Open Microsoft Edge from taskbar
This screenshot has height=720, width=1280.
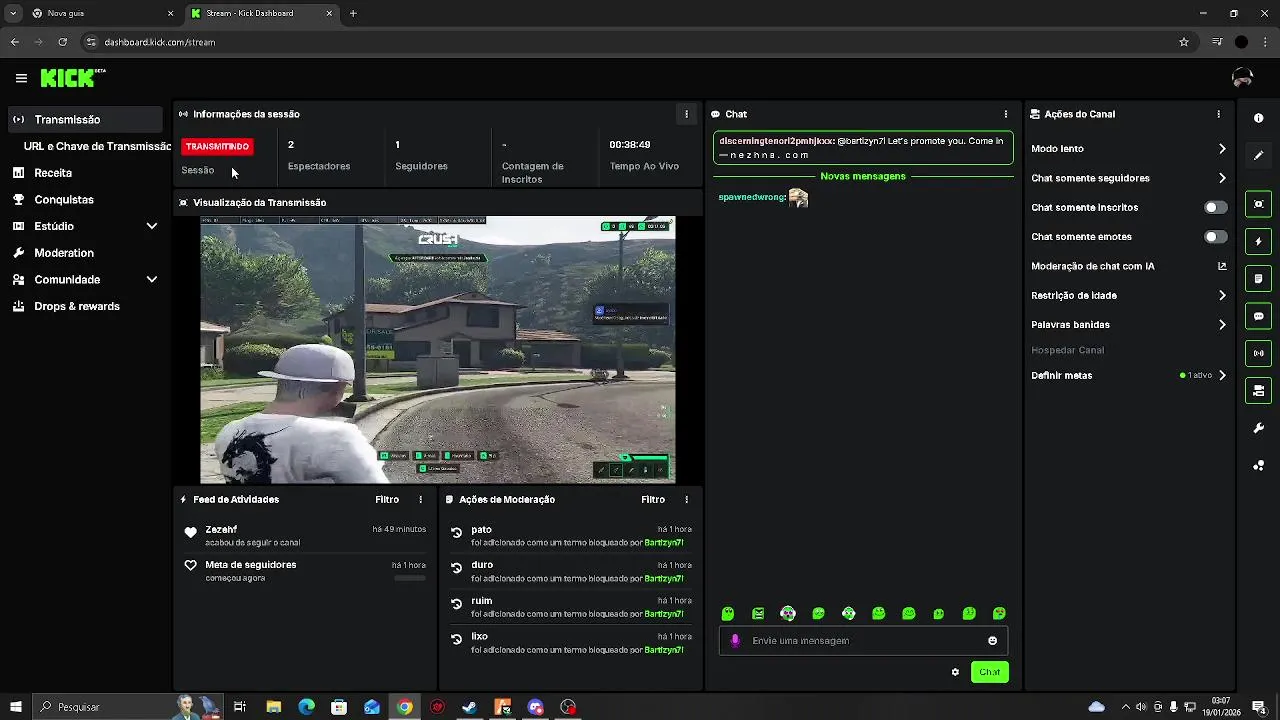click(x=306, y=707)
